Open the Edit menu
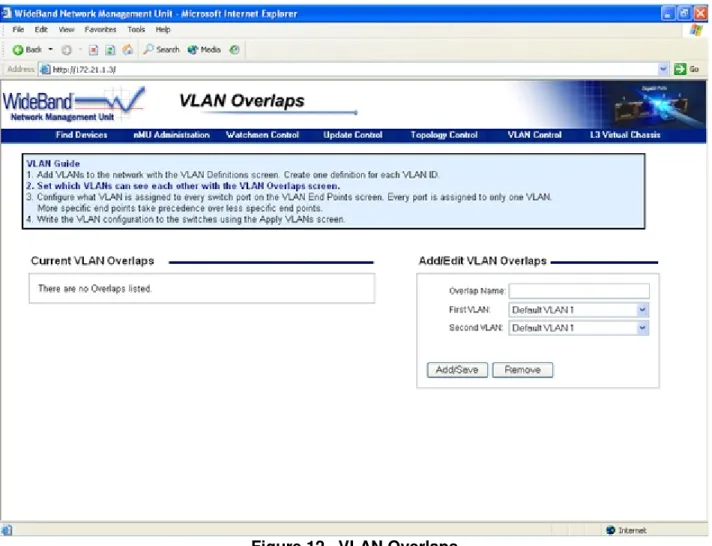This screenshot has height=546, width=712. pos(41,30)
